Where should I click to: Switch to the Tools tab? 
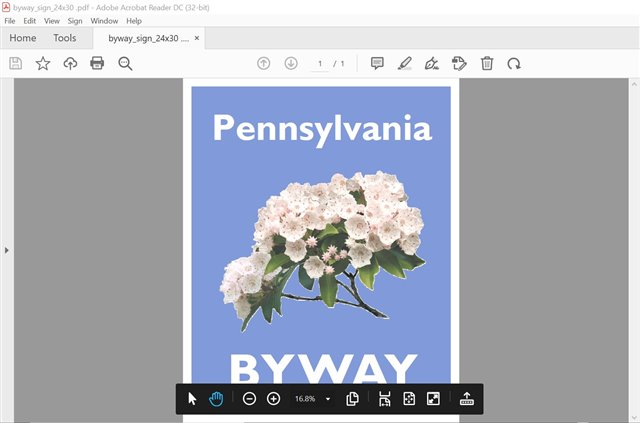(x=64, y=38)
